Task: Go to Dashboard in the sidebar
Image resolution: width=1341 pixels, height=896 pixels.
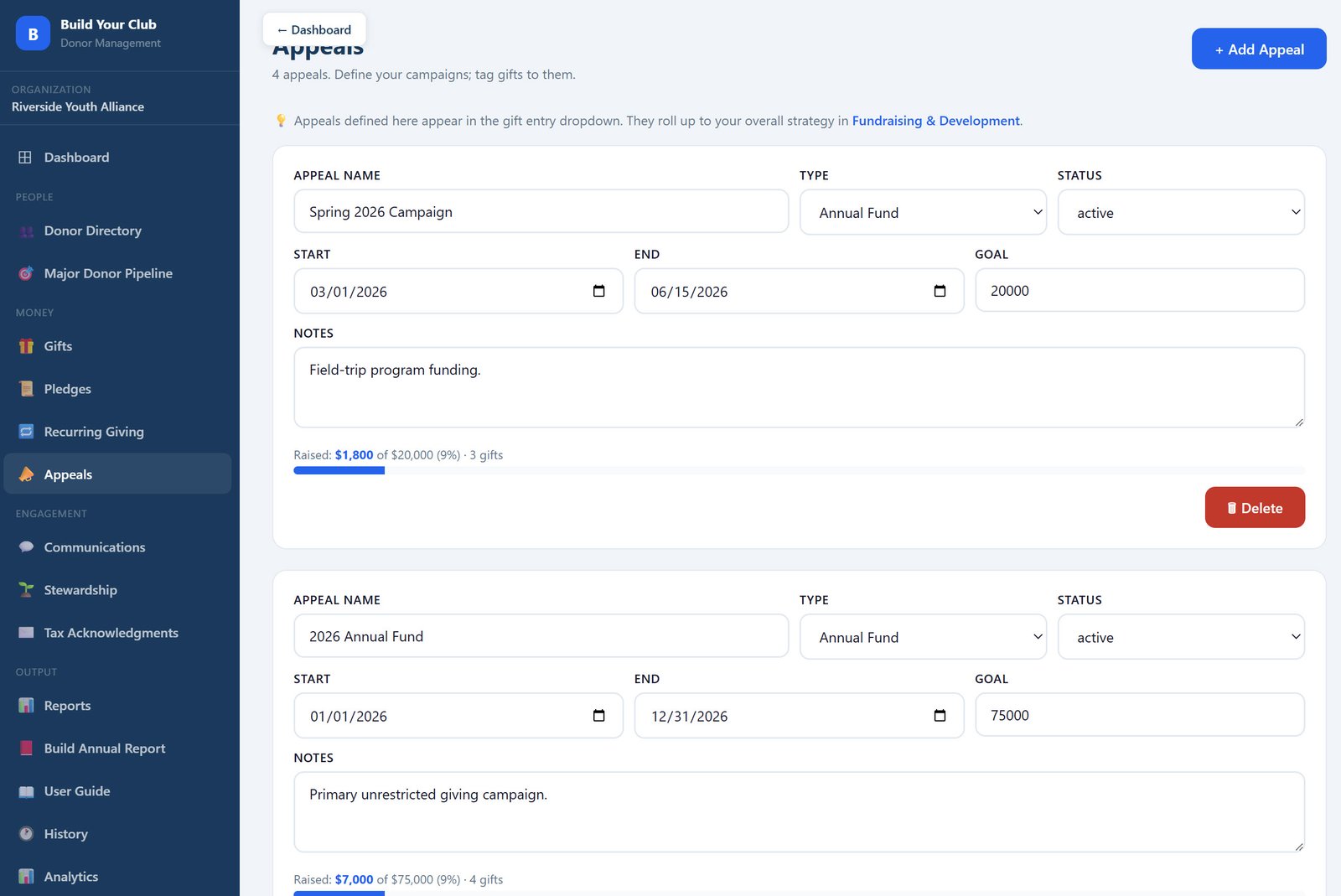Action: point(117,158)
